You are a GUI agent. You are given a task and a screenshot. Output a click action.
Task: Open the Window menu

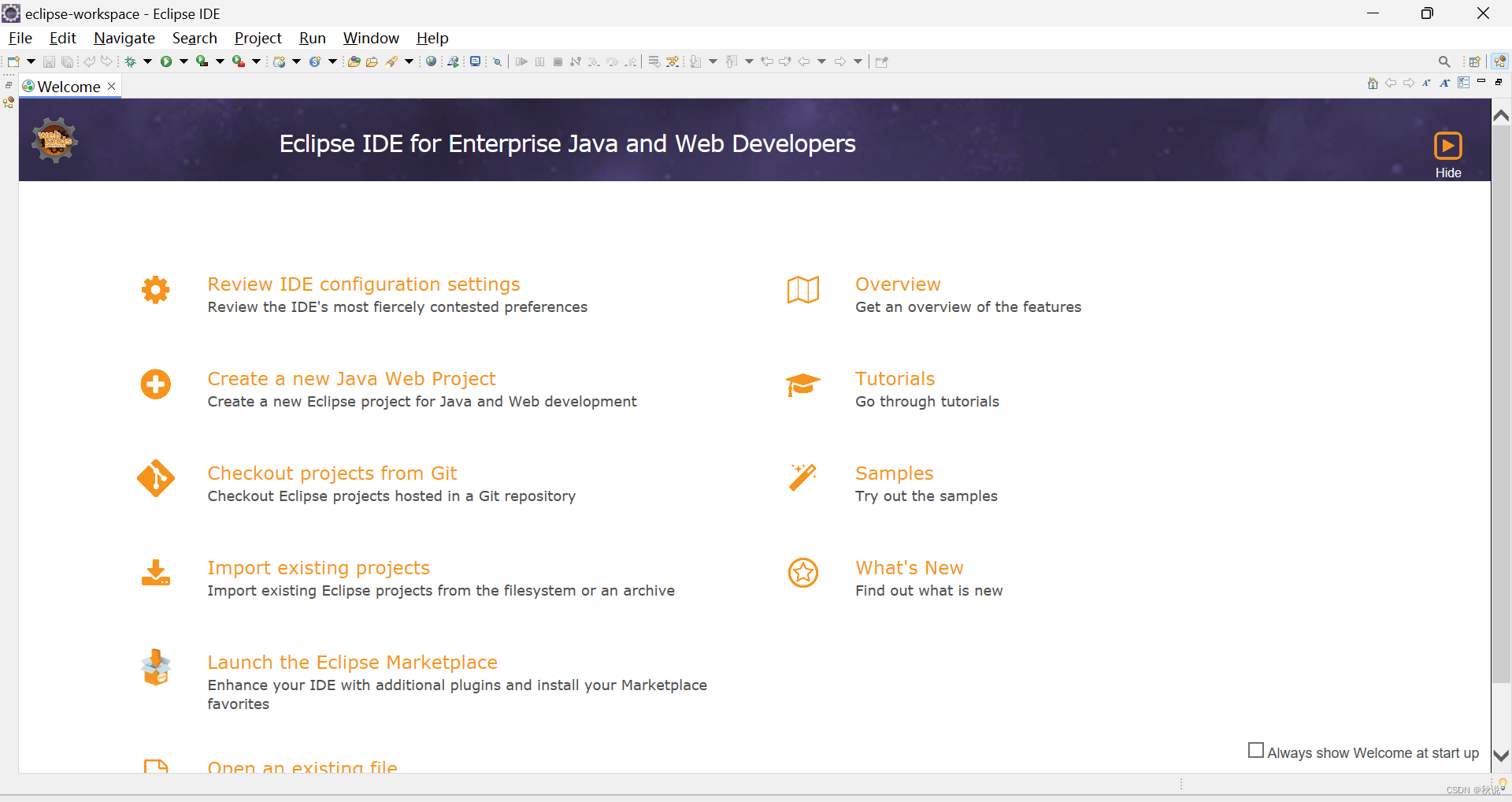pyautogui.click(x=371, y=38)
